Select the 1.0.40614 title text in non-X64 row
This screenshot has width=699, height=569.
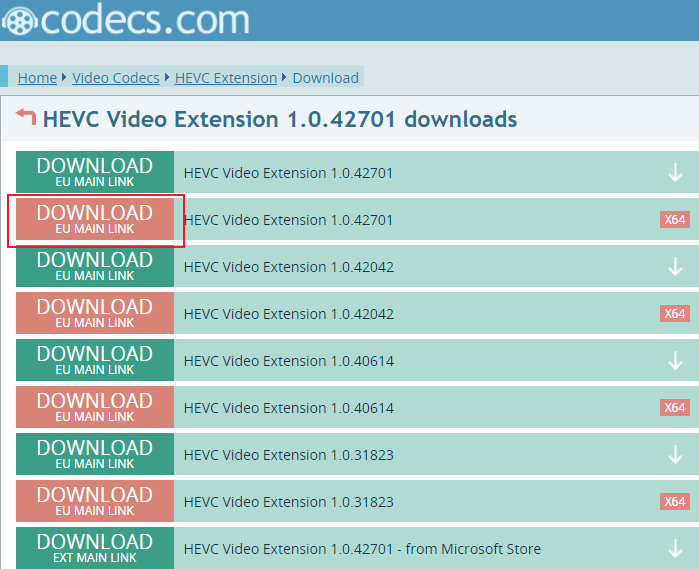click(x=289, y=361)
